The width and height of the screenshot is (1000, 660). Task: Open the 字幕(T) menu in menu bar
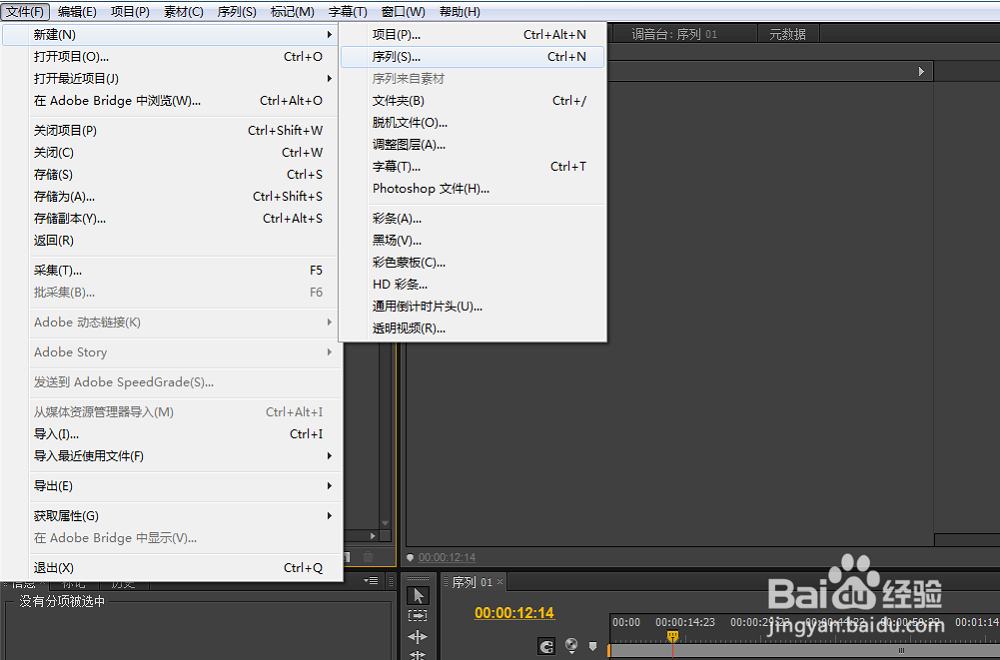click(348, 11)
